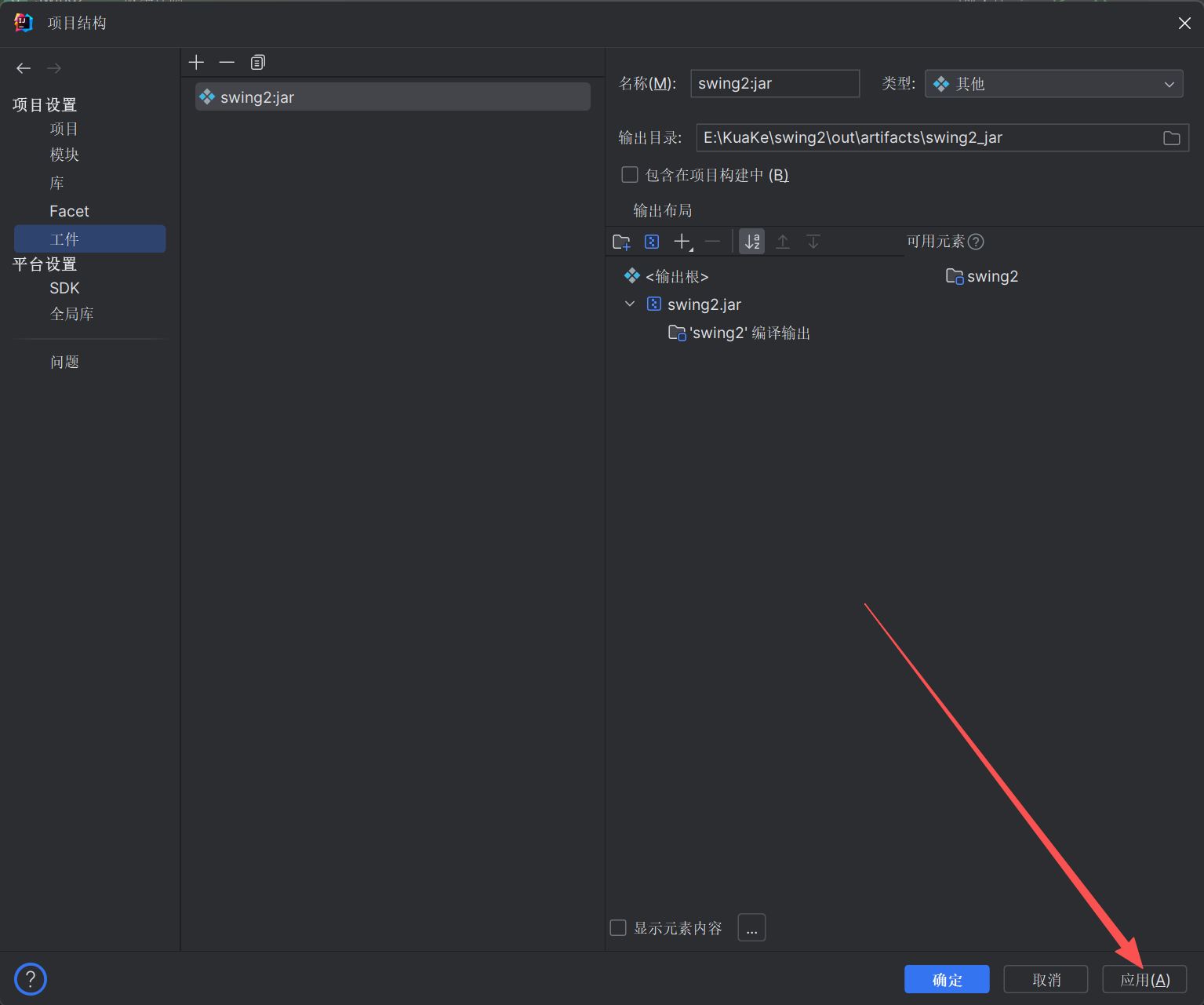Move the selected element up

pyautogui.click(x=782, y=241)
